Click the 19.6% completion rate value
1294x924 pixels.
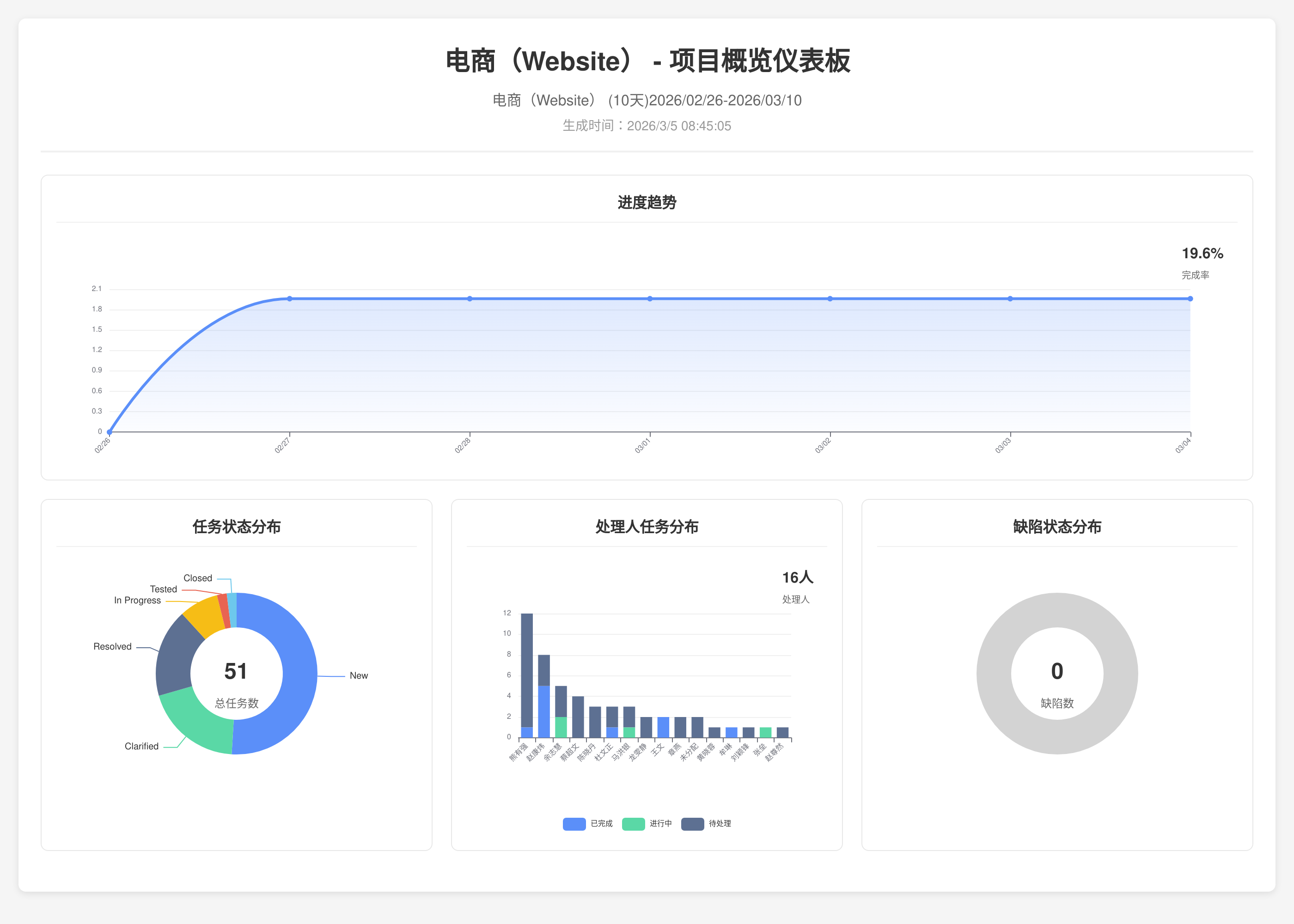pyautogui.click(x=1202, y=253)
